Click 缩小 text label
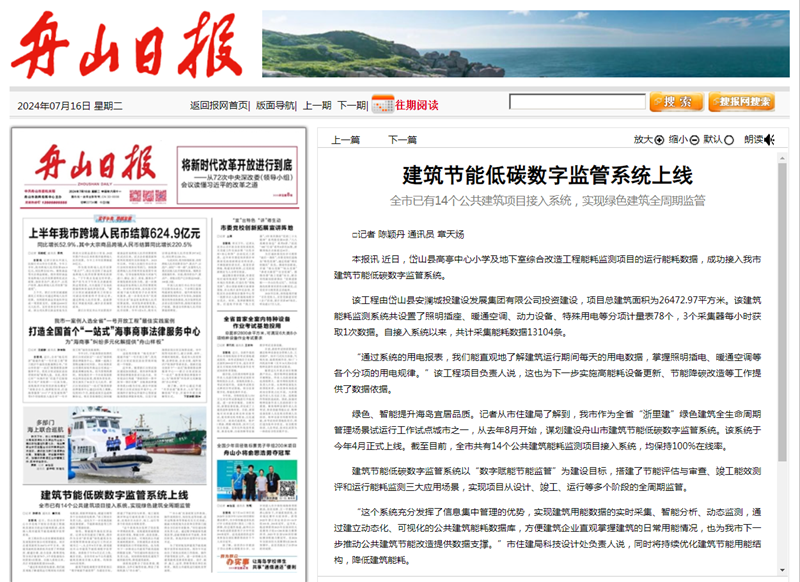 tap(678, 139)
